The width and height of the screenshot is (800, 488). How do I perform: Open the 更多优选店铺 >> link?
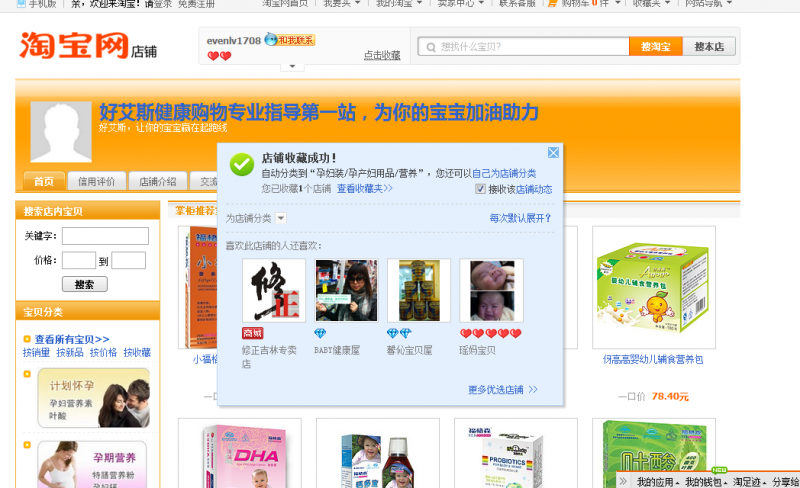[503, 389]
